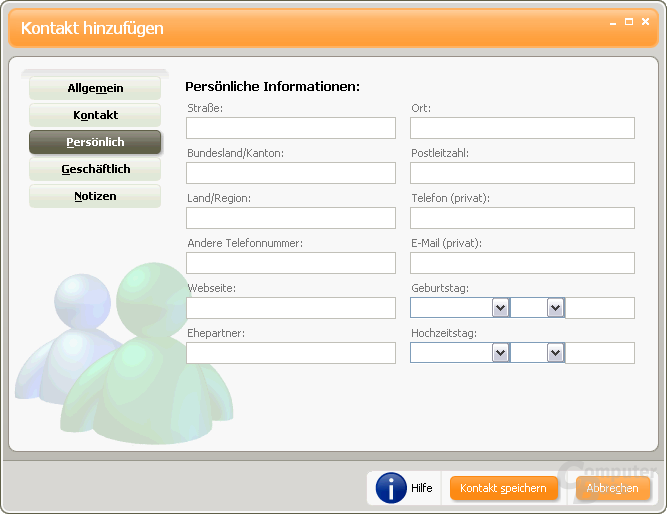Image resolution: width=667 pixels, height=514 pixels.
Task: Select the Persönlich tab
Action: tap(95, 142)
